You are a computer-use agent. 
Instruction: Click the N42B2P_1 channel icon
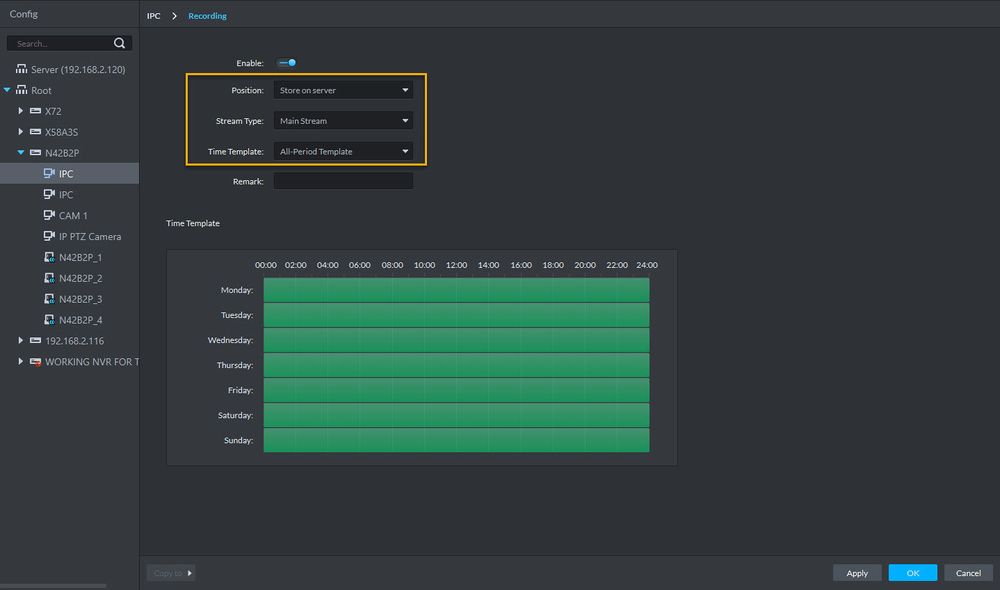[49, 258]
